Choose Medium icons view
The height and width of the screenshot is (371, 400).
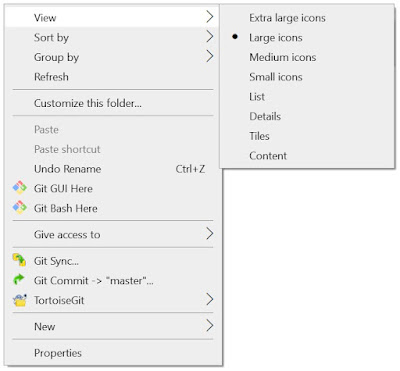[x=283, y=57]
